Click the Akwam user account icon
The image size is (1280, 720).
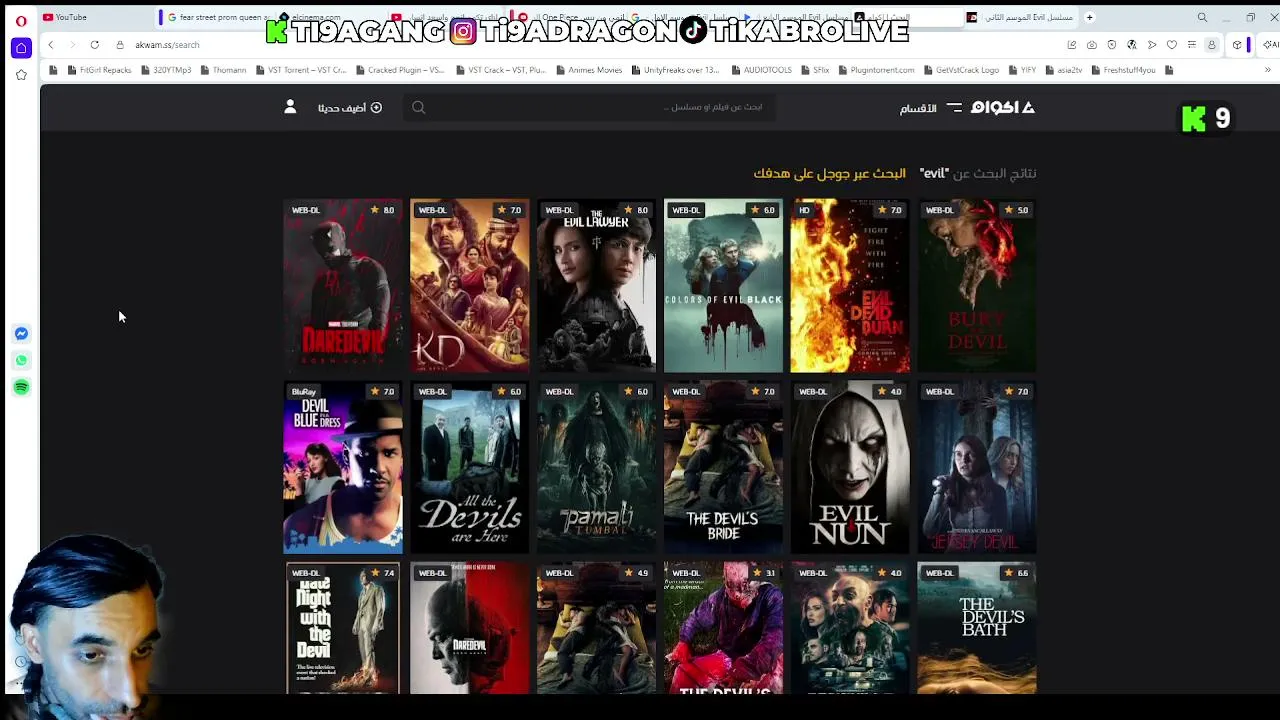pos(290,107)
